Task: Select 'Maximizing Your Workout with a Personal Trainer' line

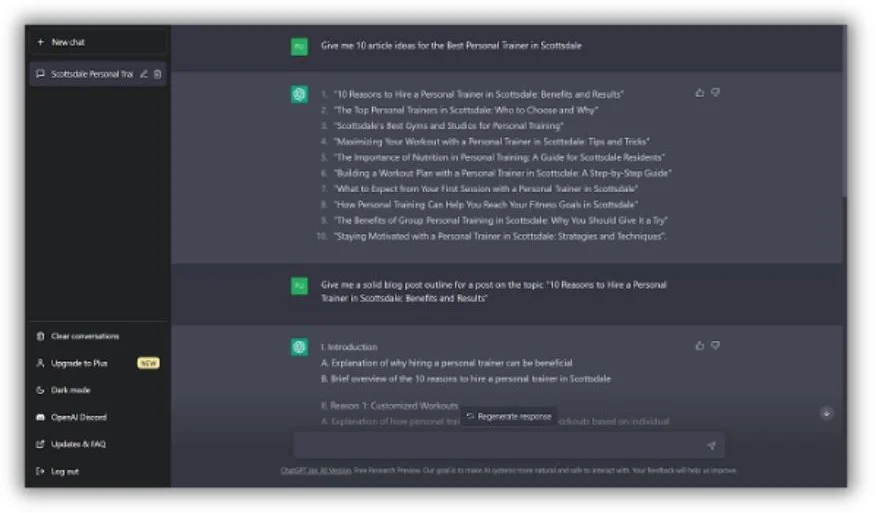Action: [492, 142]
